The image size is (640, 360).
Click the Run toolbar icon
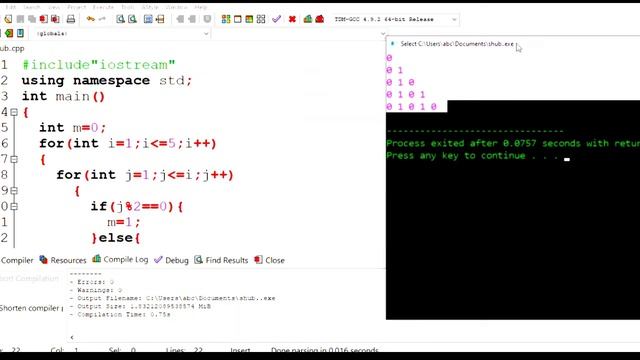238,19
